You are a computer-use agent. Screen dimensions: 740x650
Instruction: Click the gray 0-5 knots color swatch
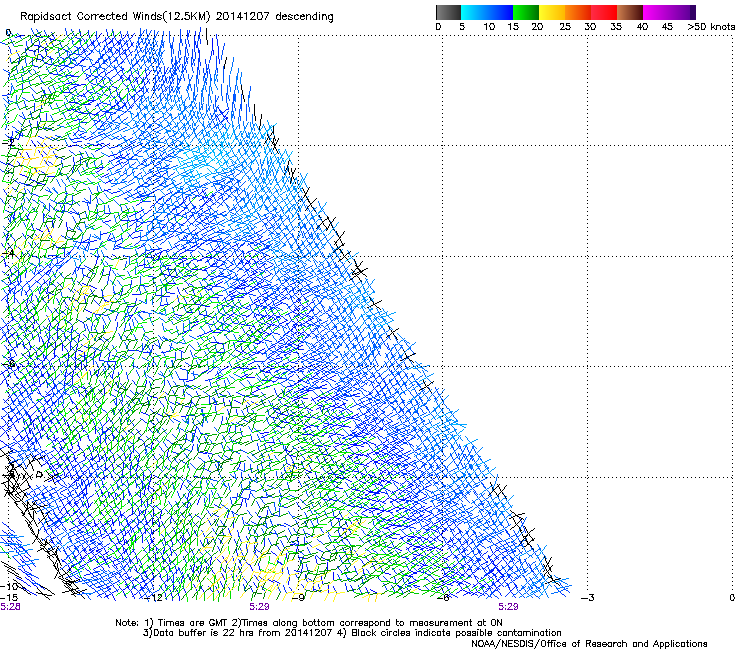[448, 12]
